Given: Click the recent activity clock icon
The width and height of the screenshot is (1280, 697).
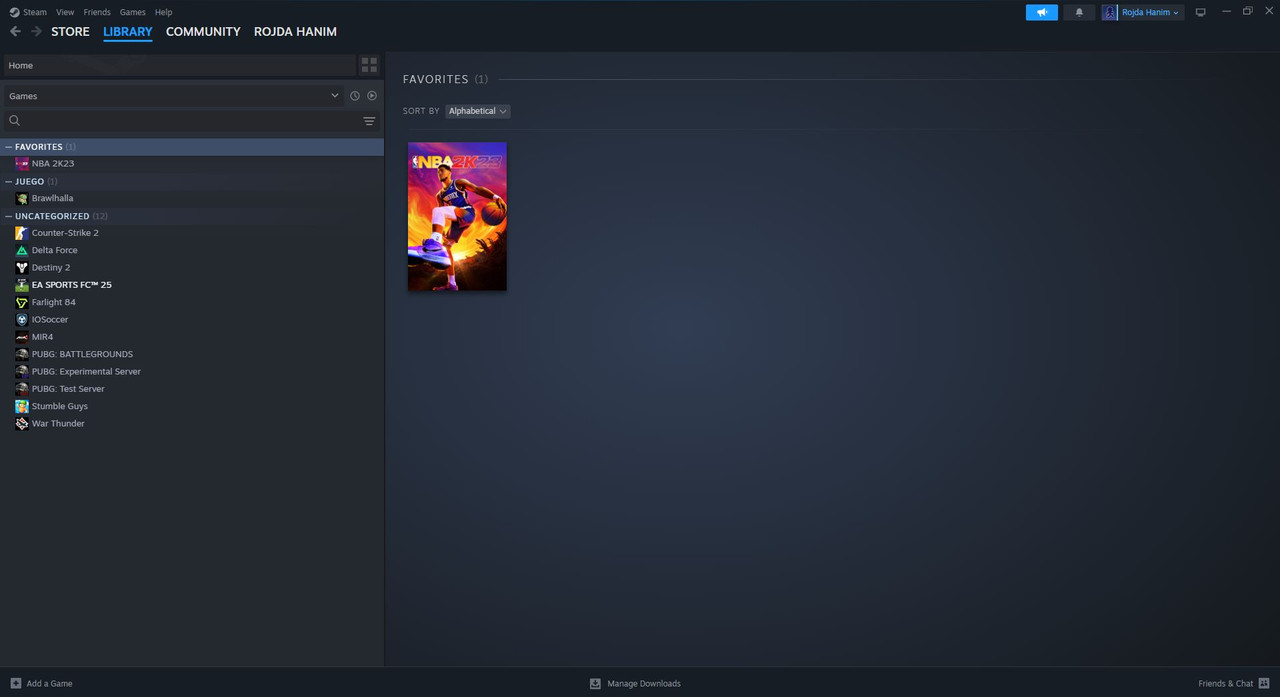Looking at the screenshot, I should coord(354,96).
